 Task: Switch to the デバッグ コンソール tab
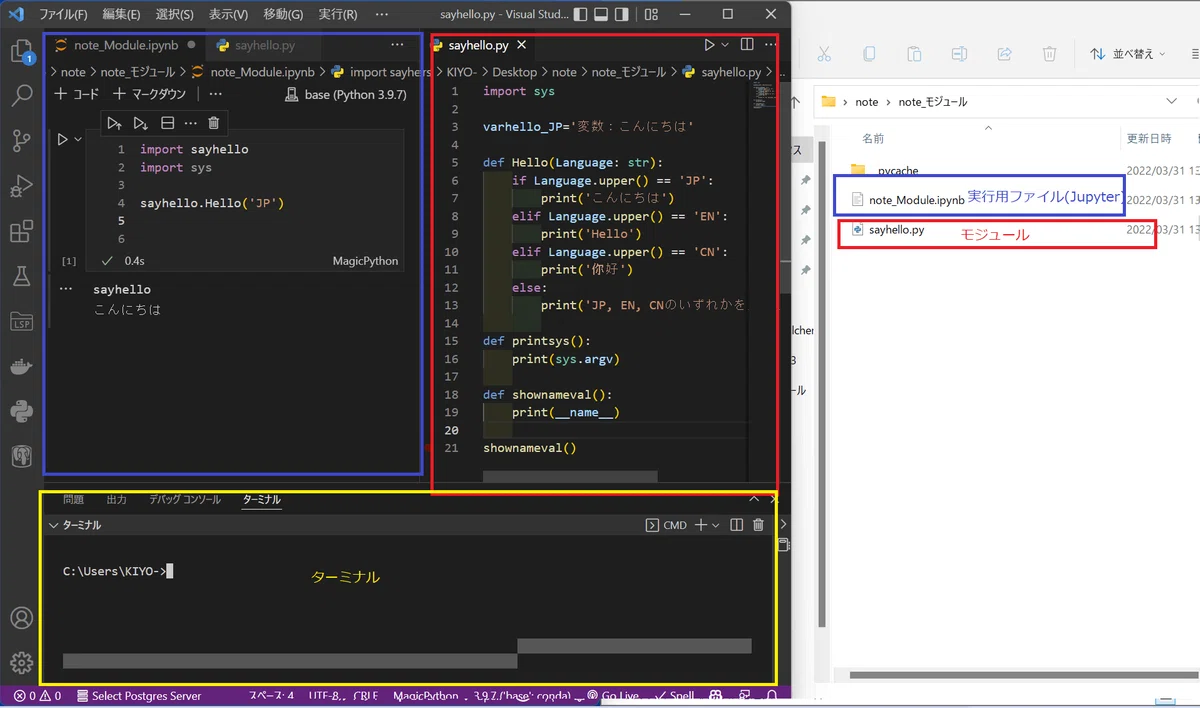pyautogui.click(x=185, y=499)
